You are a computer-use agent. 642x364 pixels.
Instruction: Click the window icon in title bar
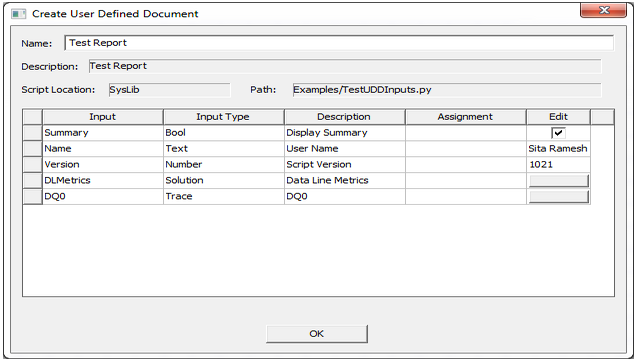pyautogui.click(x=18, y=14)
